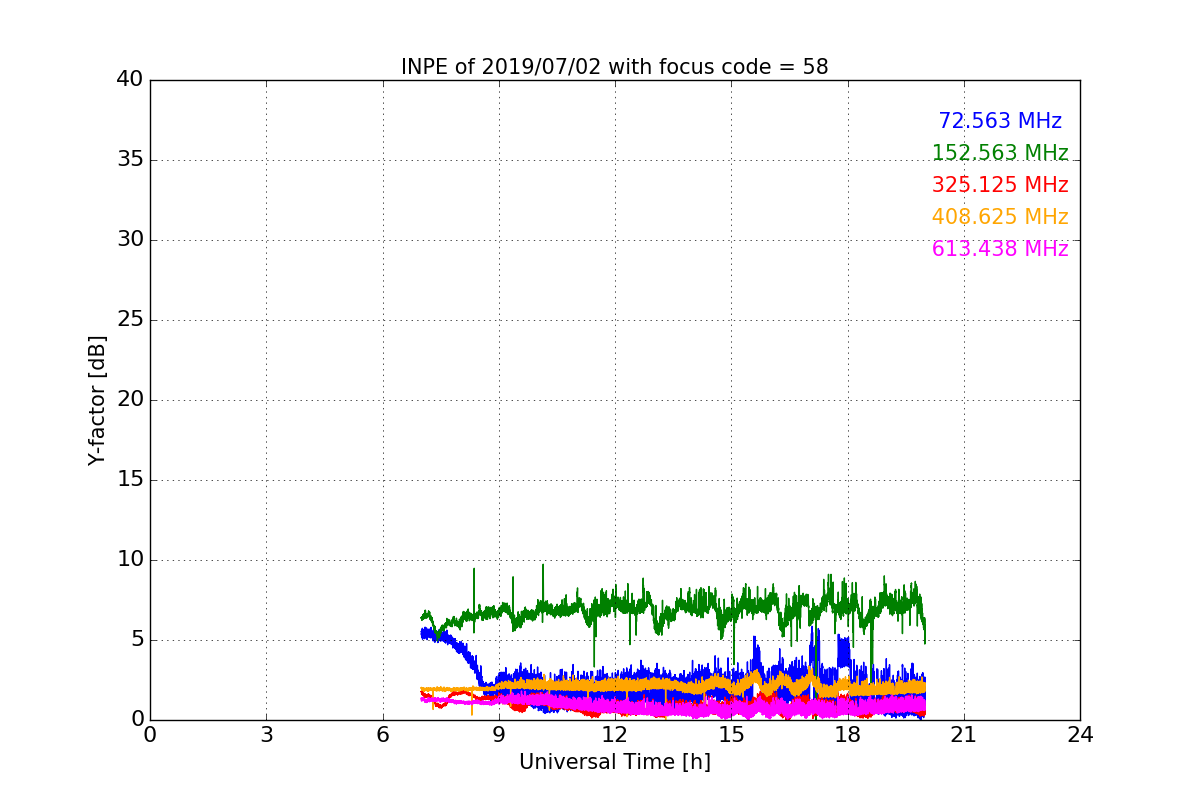Click the x-axis tick value 3
Screen dimensions: 1200x800
266,735
